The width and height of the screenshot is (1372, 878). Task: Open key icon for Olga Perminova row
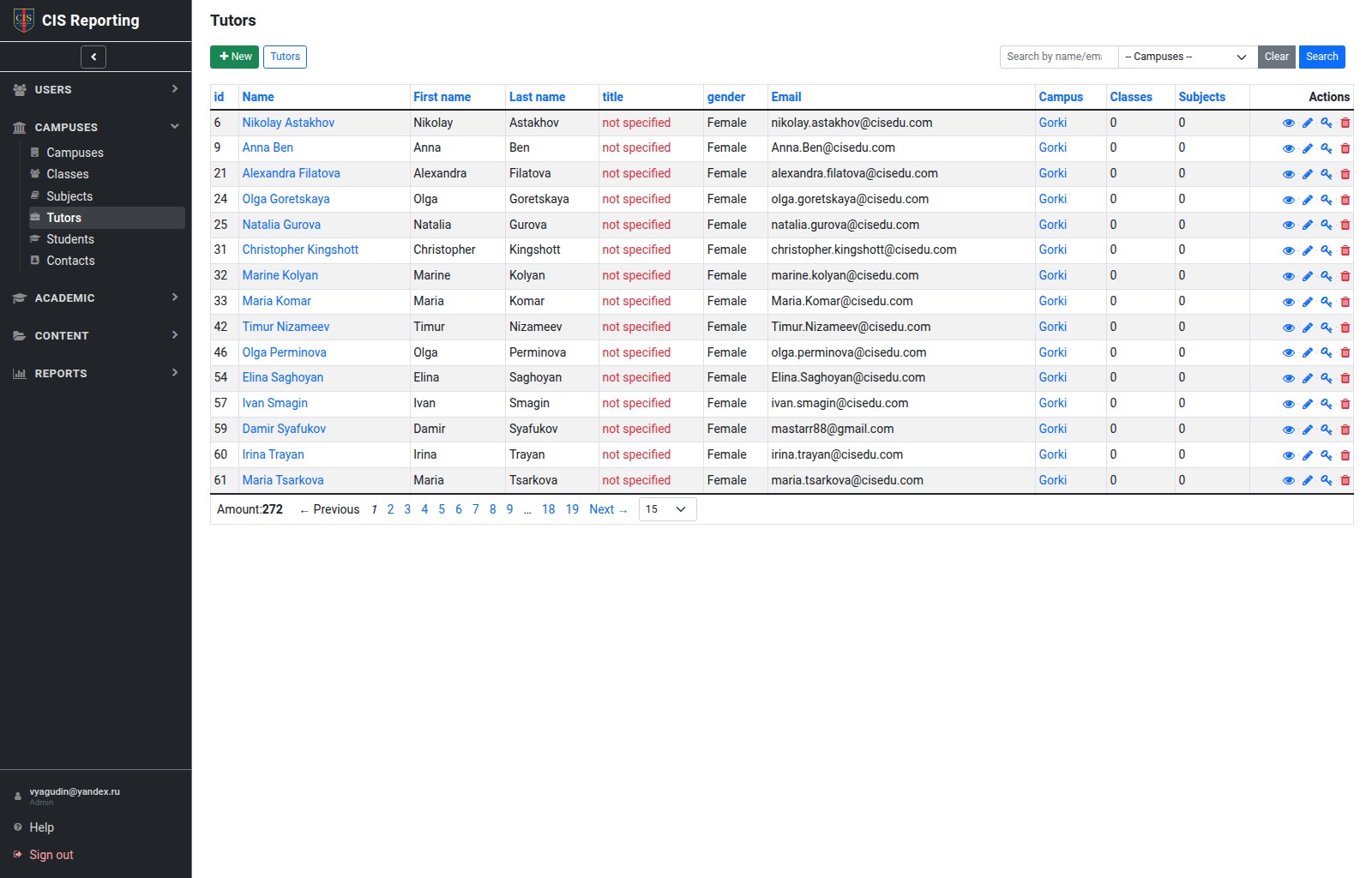[x=1327, y=352]
